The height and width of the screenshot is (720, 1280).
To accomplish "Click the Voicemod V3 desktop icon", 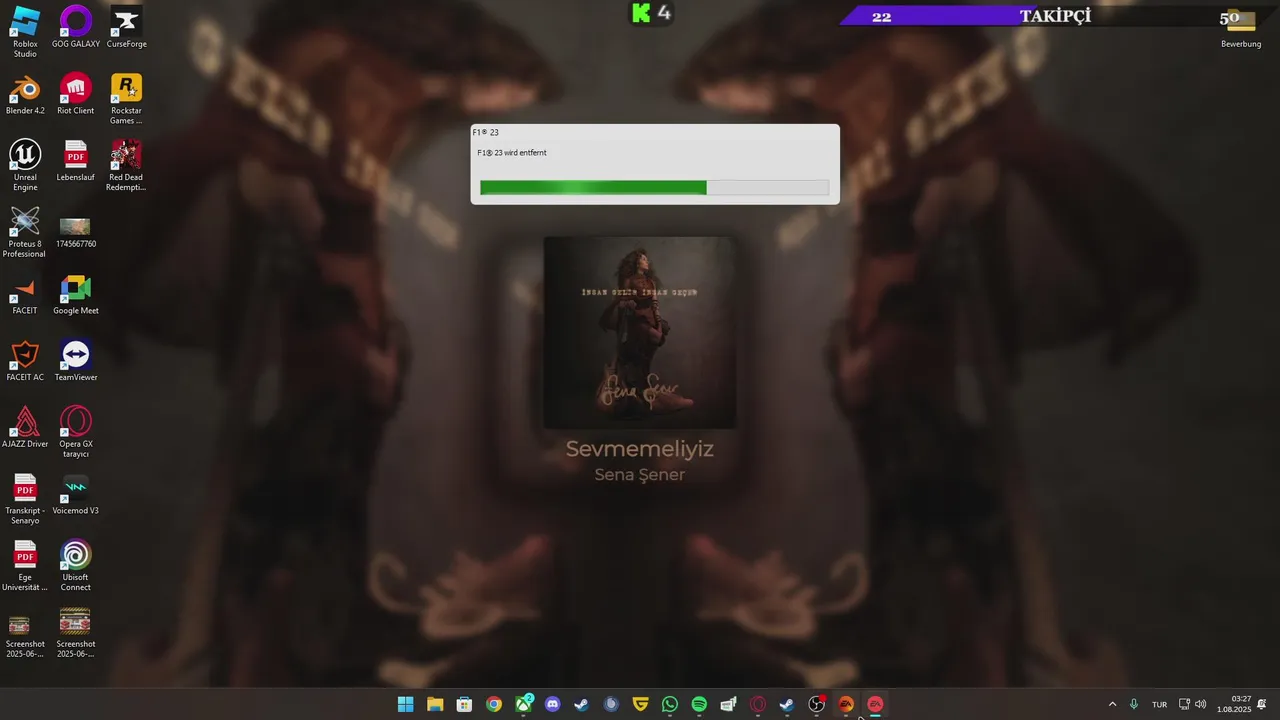I will pos(76,494).
